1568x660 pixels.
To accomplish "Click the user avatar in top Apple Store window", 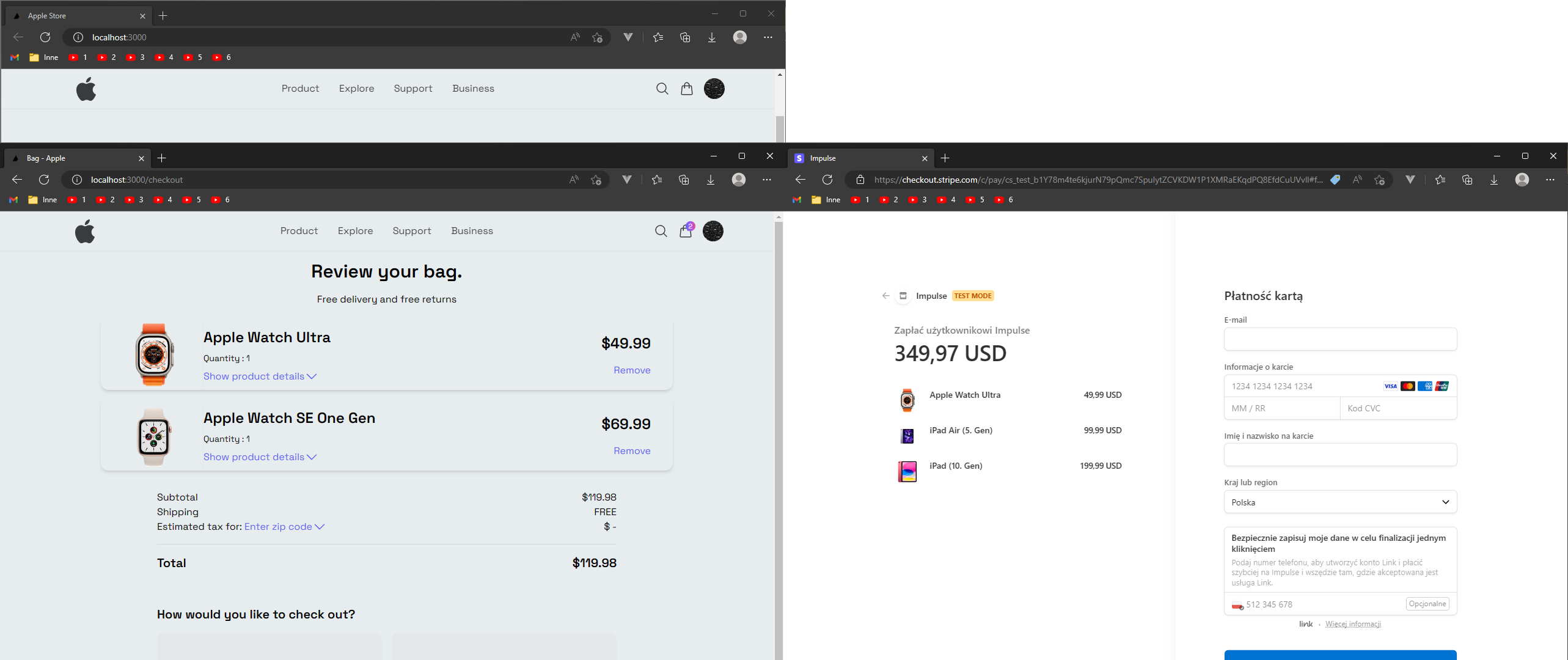I will [x=714, y=89].
